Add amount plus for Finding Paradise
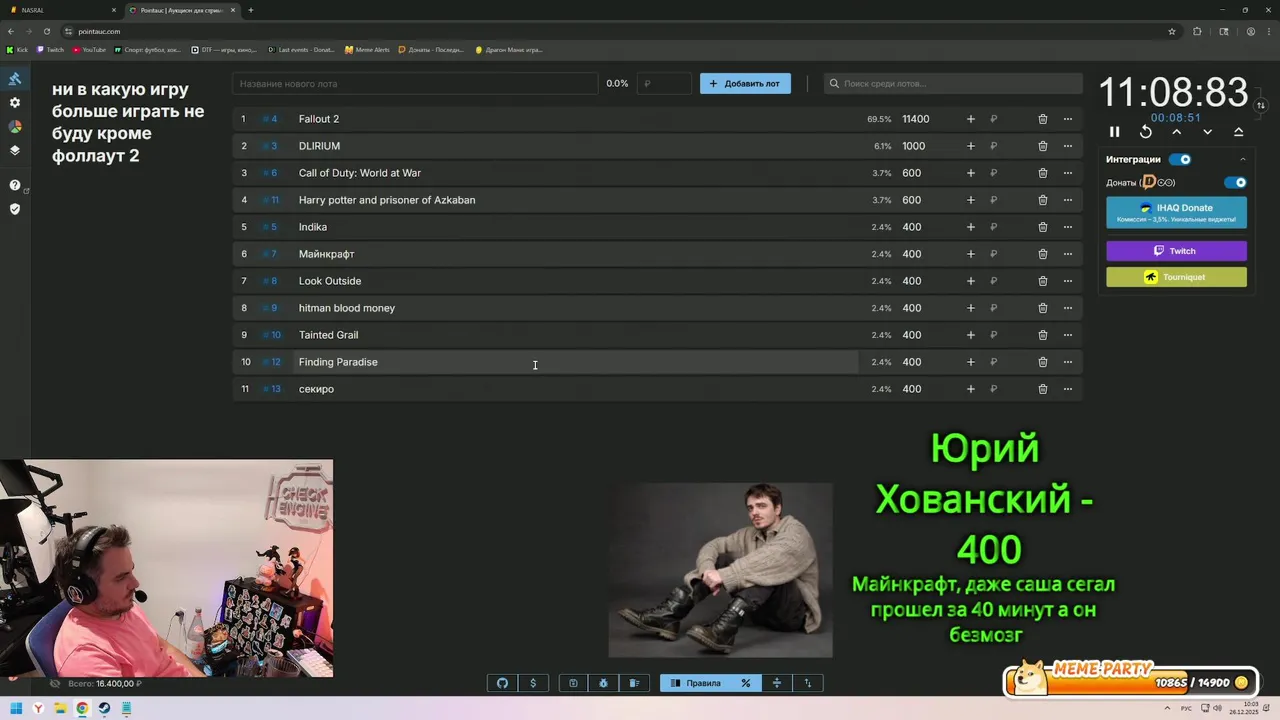This screenshot has width=1280, height=720. coord(970,362)
